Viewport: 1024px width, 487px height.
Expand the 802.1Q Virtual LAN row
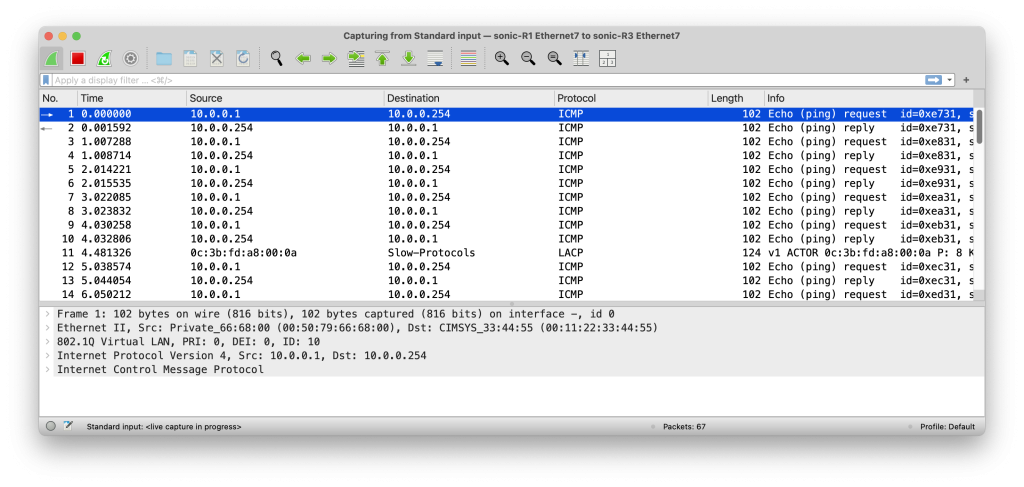click(47, 341)
